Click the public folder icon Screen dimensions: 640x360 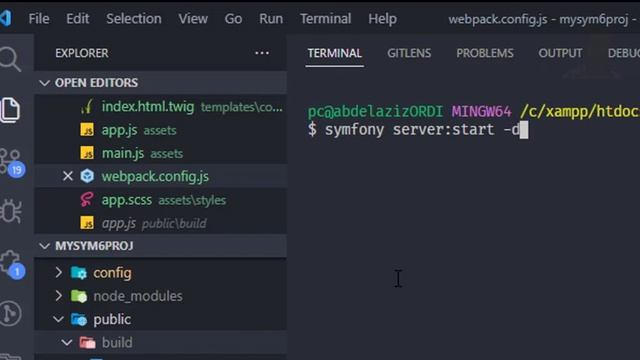79,319
